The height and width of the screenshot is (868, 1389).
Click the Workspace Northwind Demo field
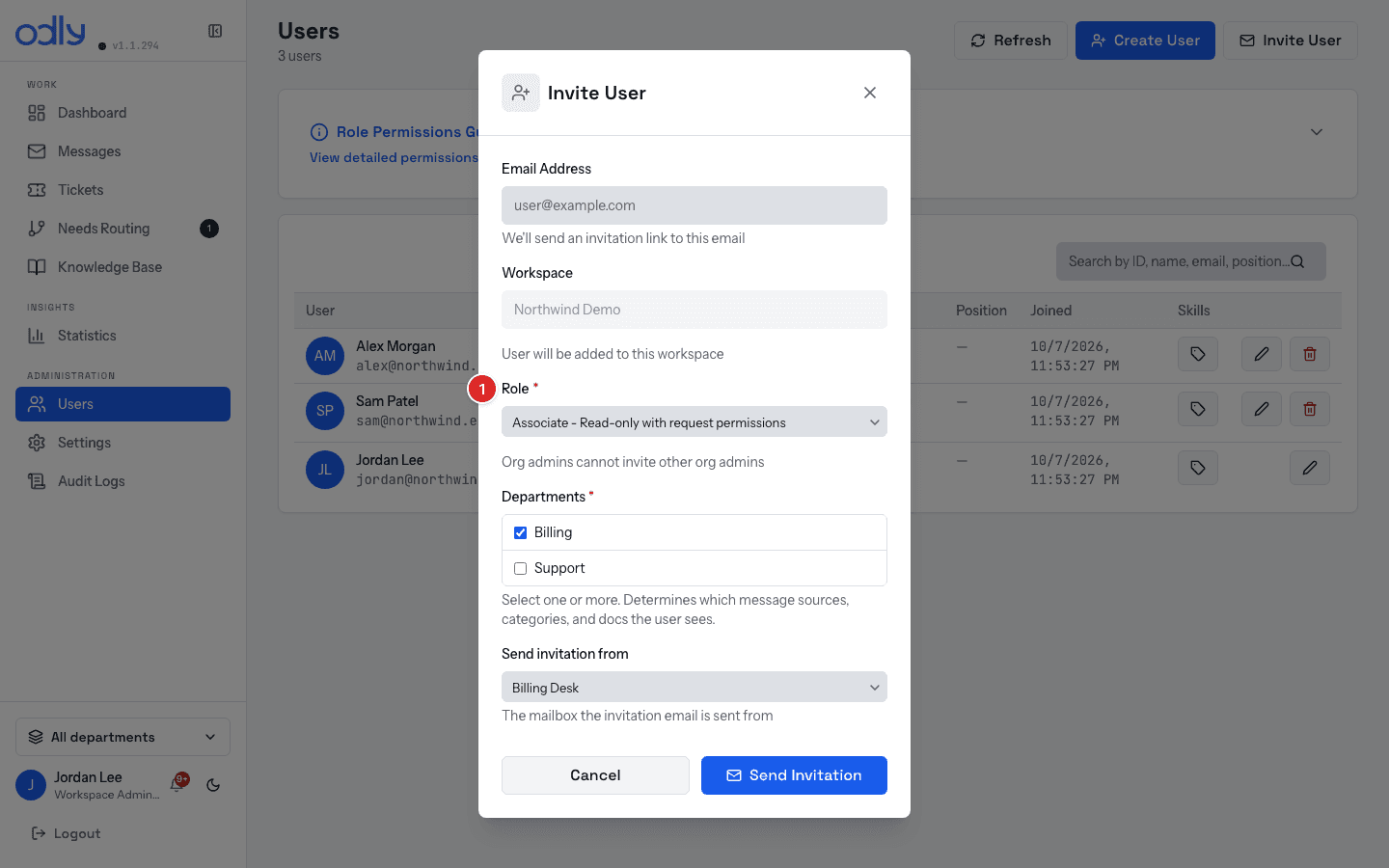(694, 310)
